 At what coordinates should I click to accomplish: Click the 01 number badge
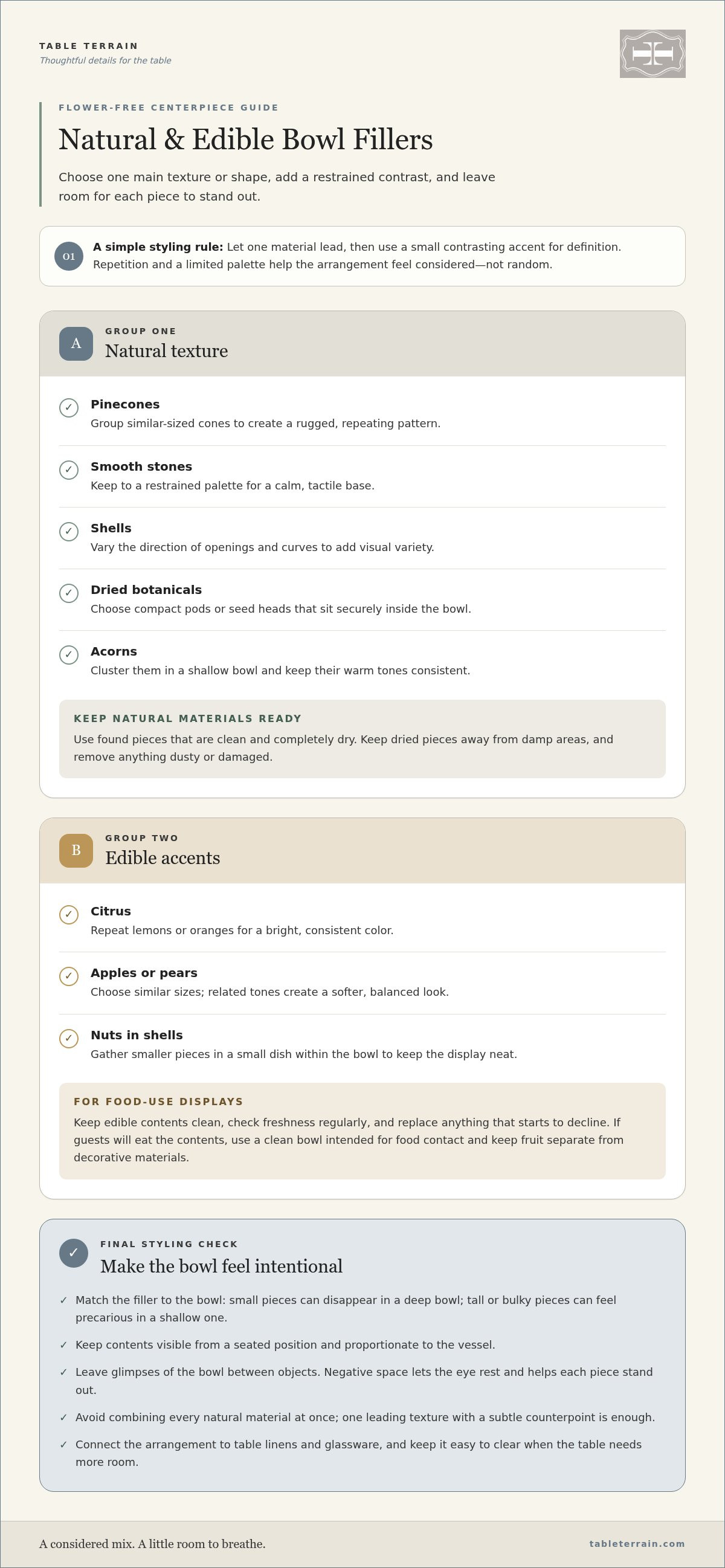[69, 256]
